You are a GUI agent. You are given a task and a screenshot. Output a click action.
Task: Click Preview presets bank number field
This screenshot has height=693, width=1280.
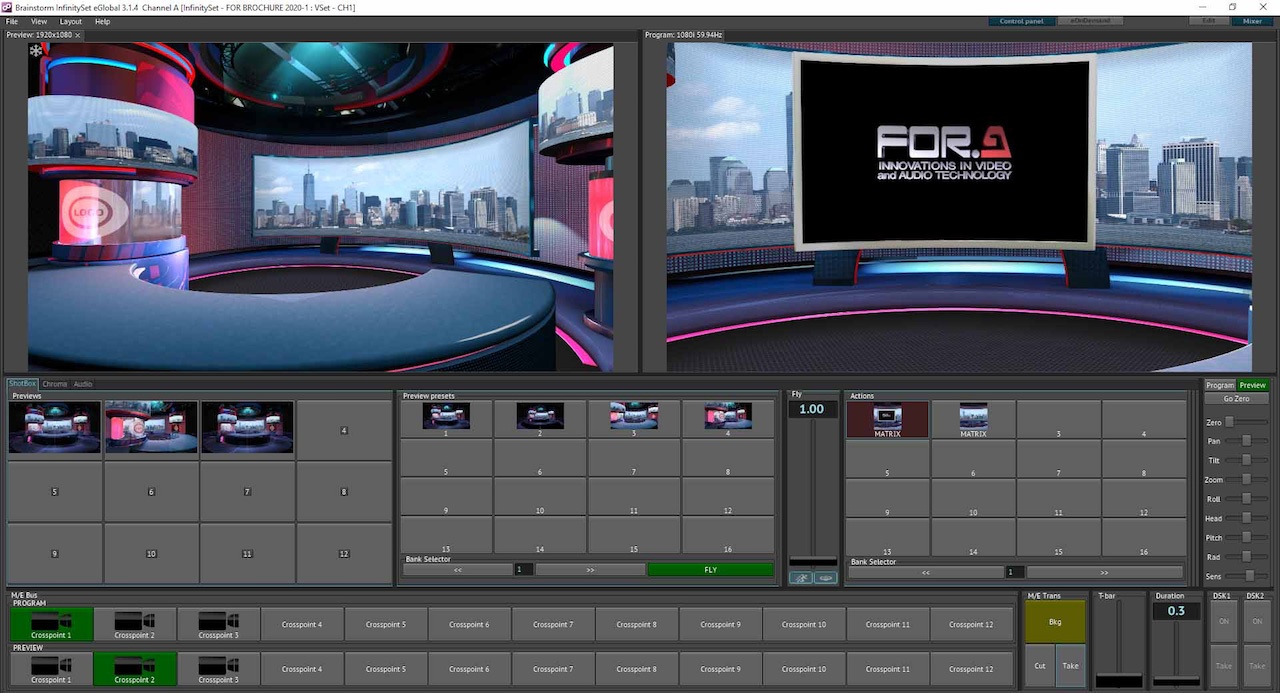523,570
